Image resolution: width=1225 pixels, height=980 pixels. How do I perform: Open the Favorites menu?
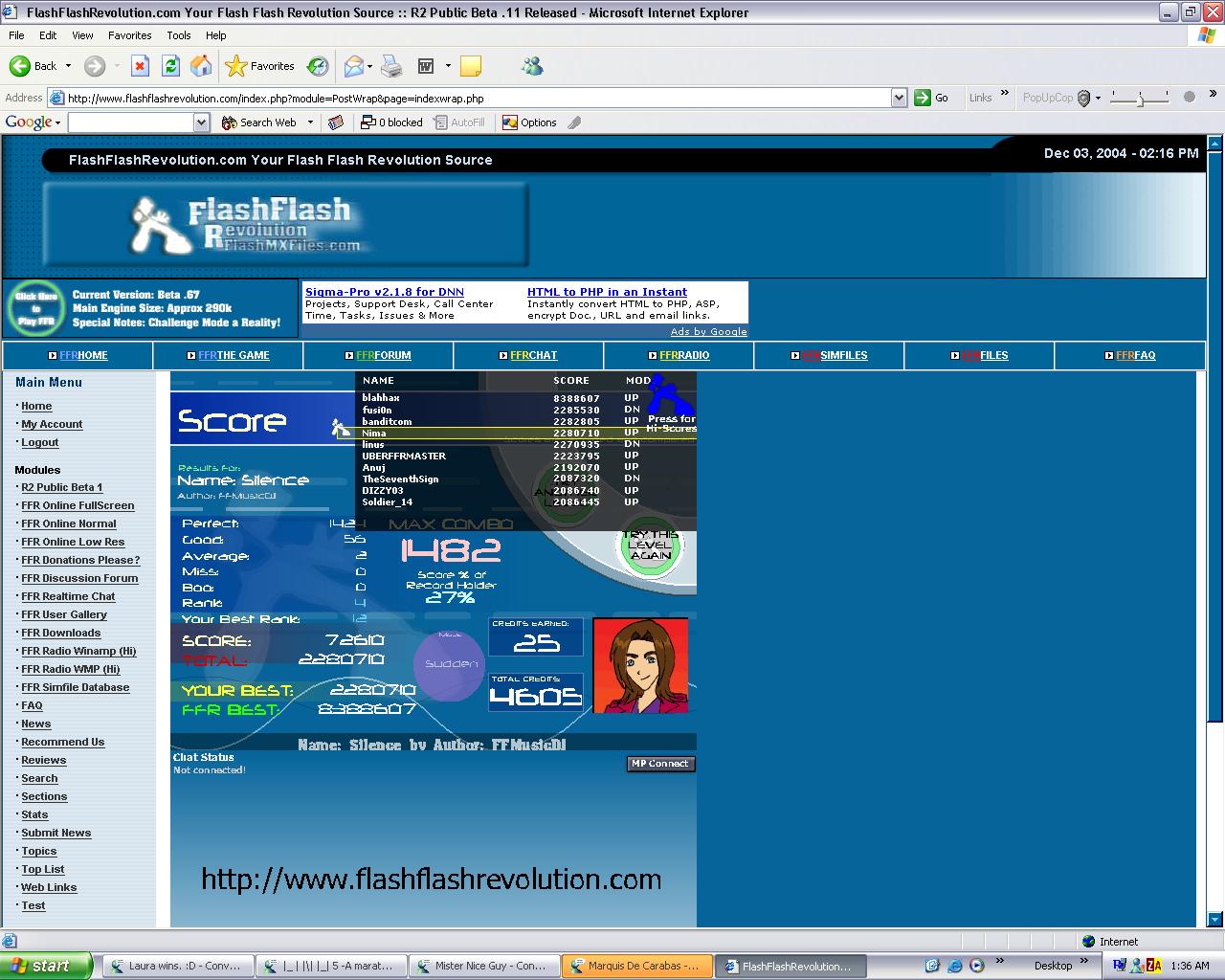coord(129,35)
